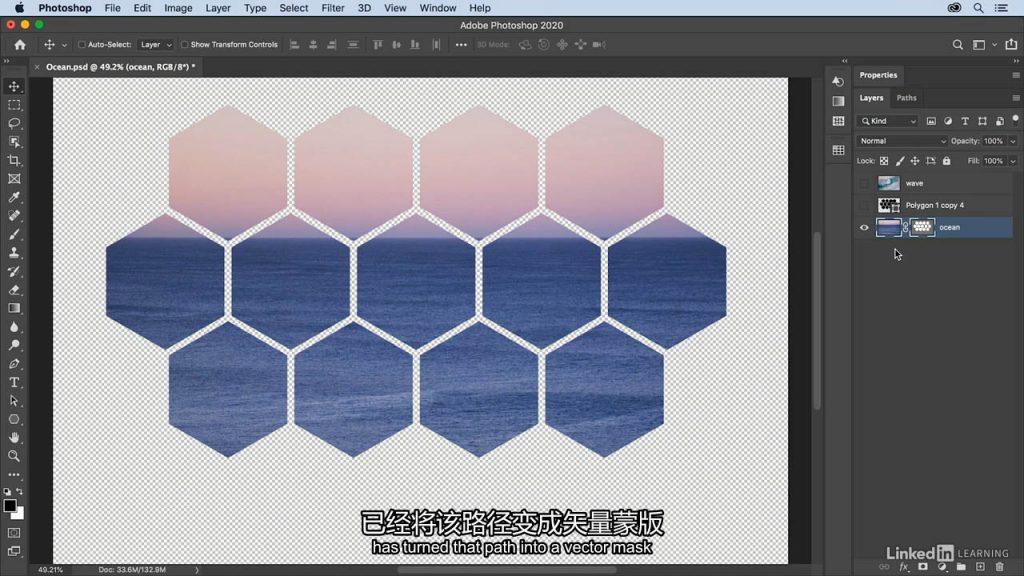The width and height of the screenshot is (1024, 576).
Task: Select the Eraser tool
Action: pos(14,289)
